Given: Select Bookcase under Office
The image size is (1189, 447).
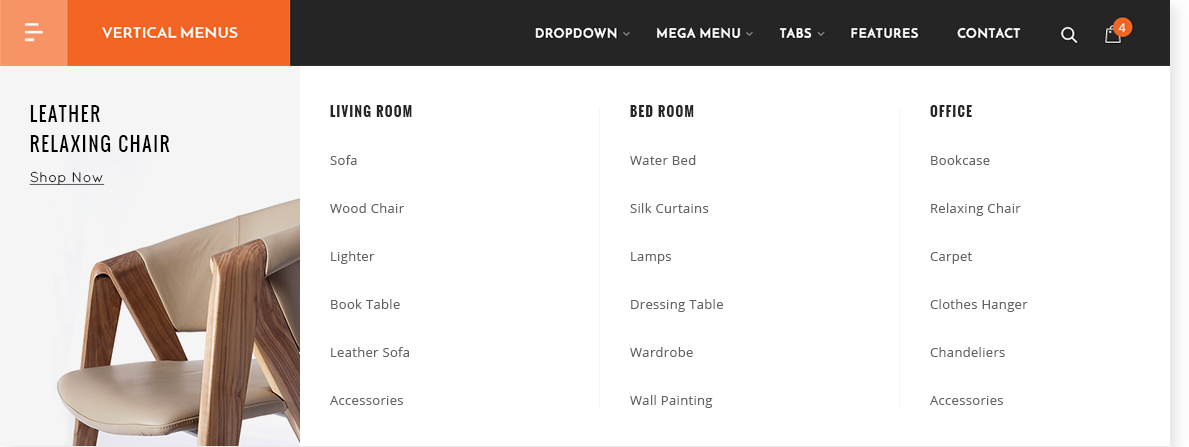Looking at the screenshot, I should [x=960, y=160].
